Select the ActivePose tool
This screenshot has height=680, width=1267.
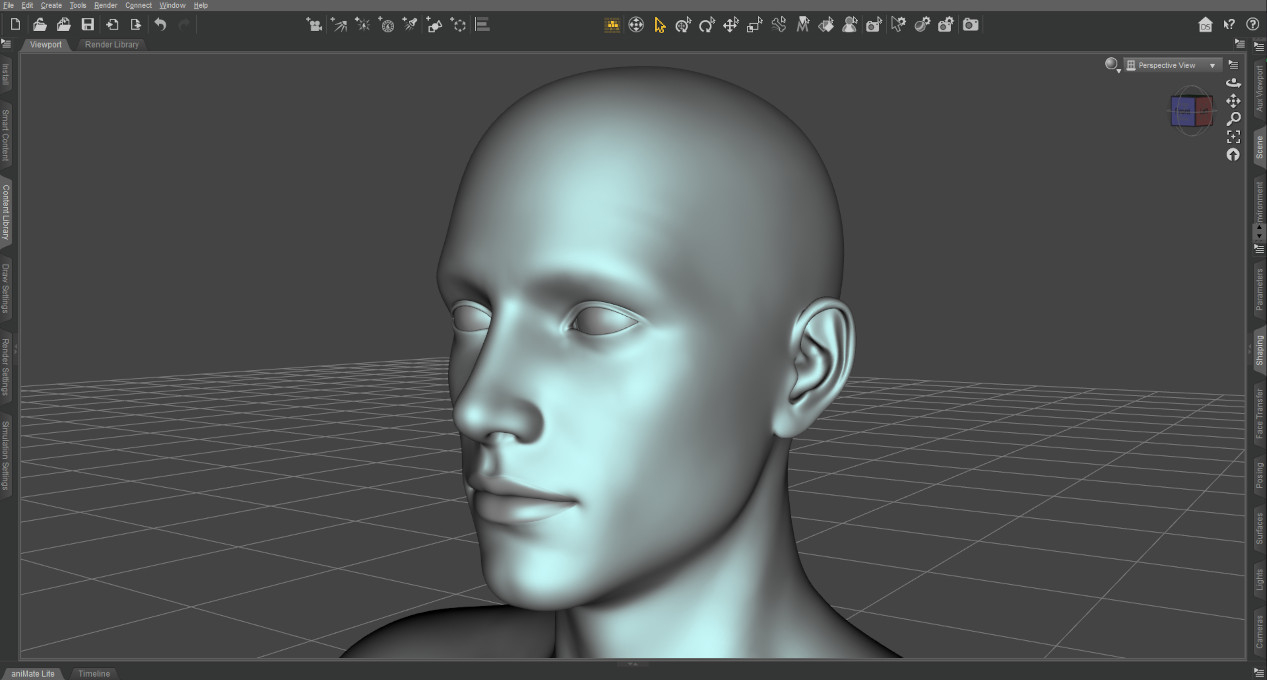pos(683,25)
